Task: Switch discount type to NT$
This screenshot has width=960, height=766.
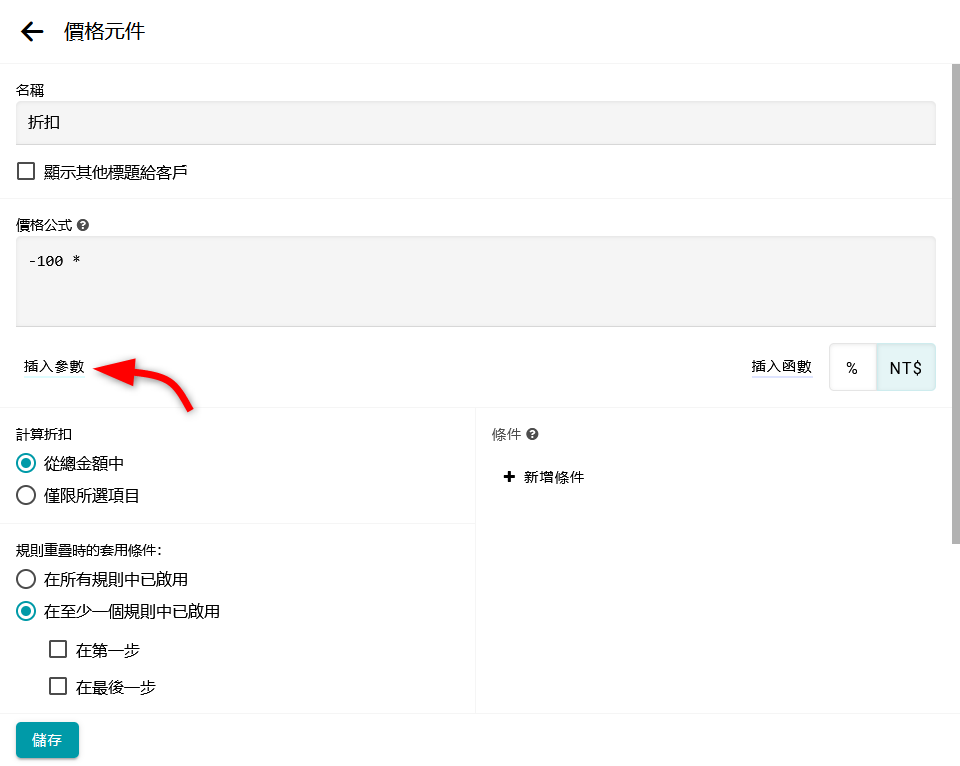Action: (x=905, y=368)
